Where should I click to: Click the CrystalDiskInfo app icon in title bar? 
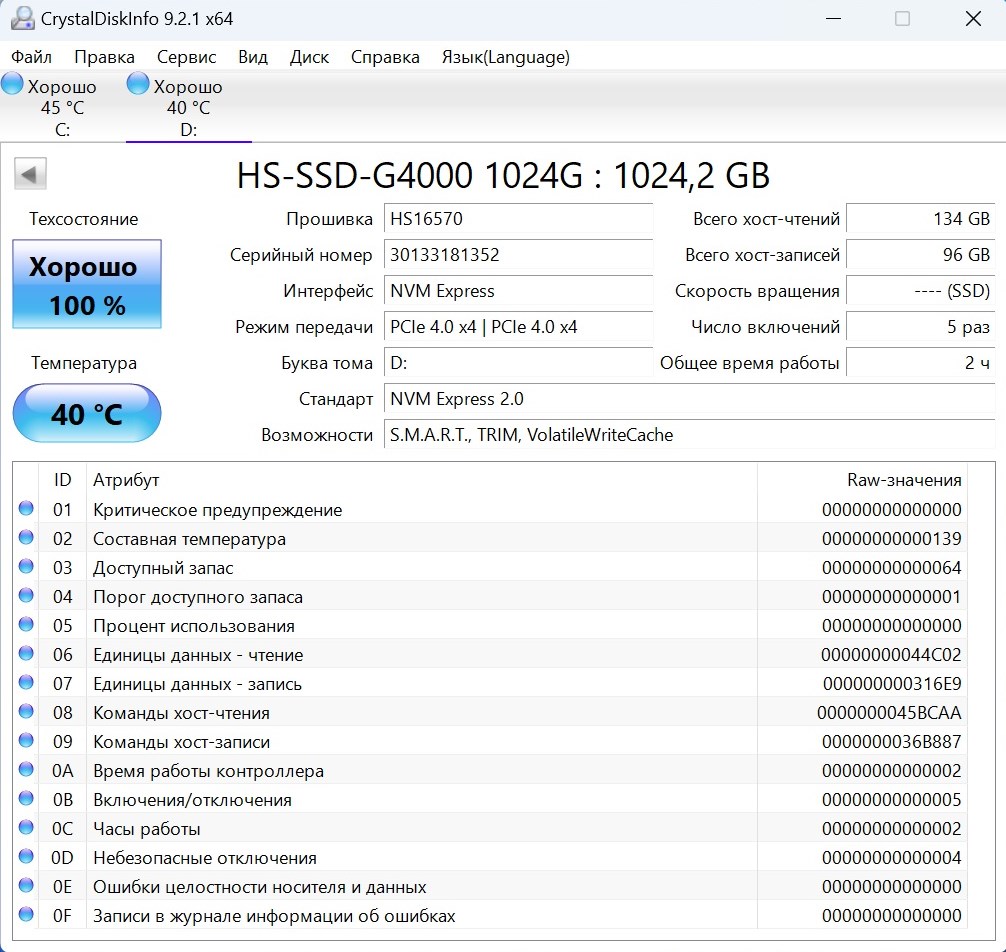[x=20, y=18]
